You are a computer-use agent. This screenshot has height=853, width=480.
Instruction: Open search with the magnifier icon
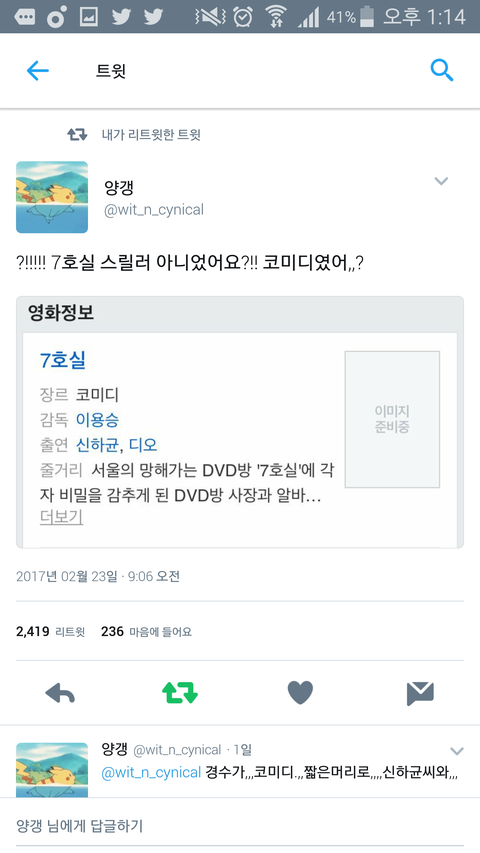441,70
